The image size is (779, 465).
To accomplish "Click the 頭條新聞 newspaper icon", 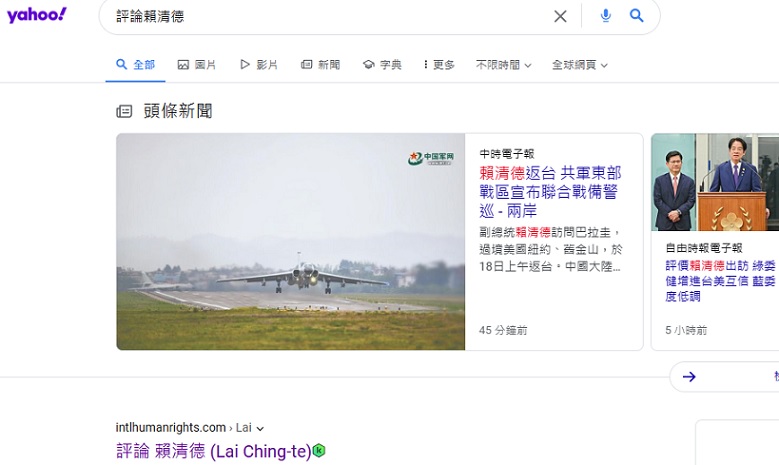I will click(124, 111).
